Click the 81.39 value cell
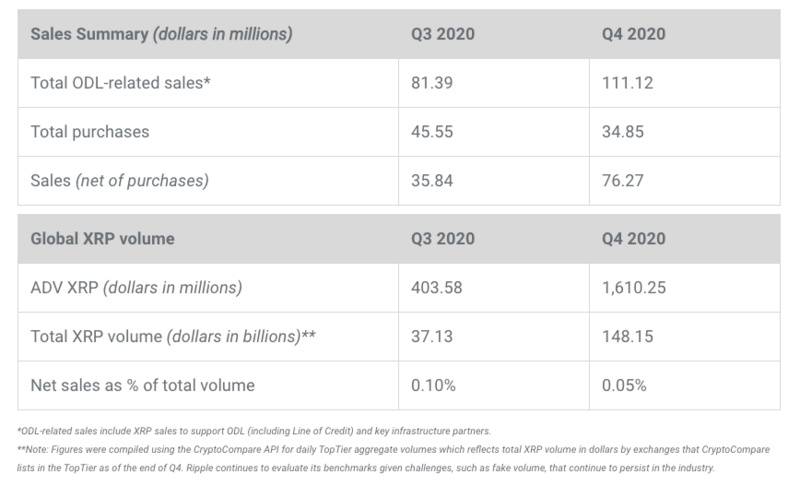This screenshot has height=486, width=800. point(431,83)
